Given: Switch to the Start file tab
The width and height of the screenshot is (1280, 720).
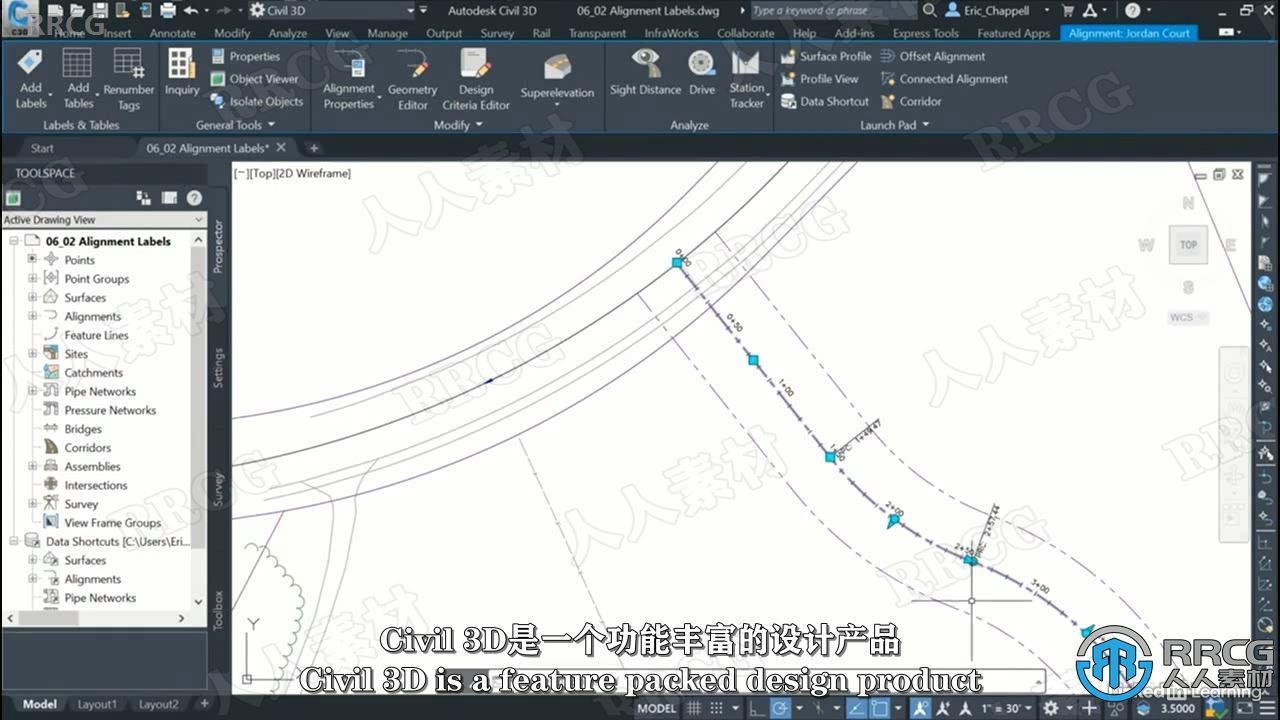Looking at the screenshot, I should (42, 148).
